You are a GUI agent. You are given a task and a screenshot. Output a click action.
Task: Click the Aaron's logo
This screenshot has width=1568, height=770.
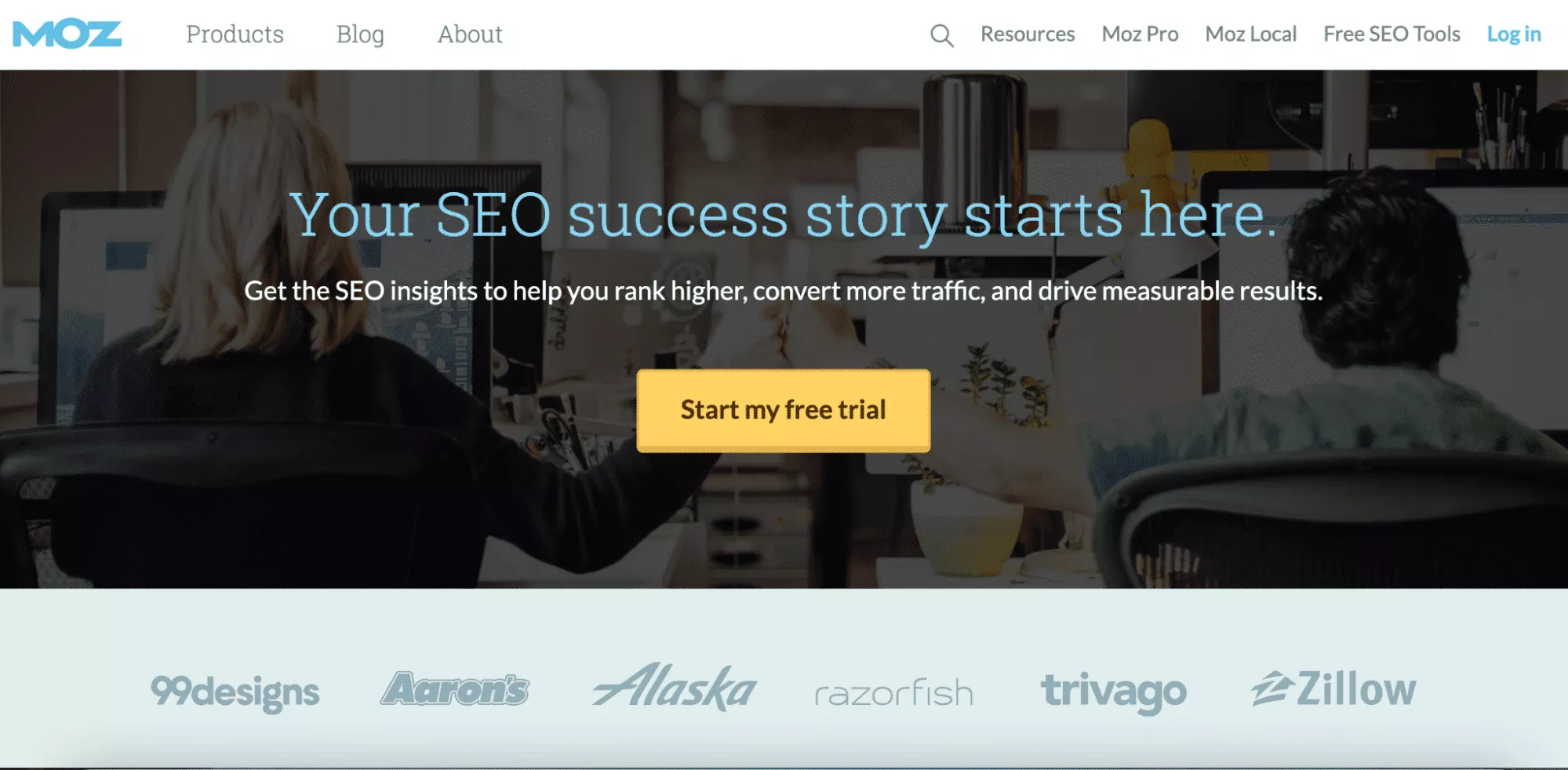coord(455,689)
